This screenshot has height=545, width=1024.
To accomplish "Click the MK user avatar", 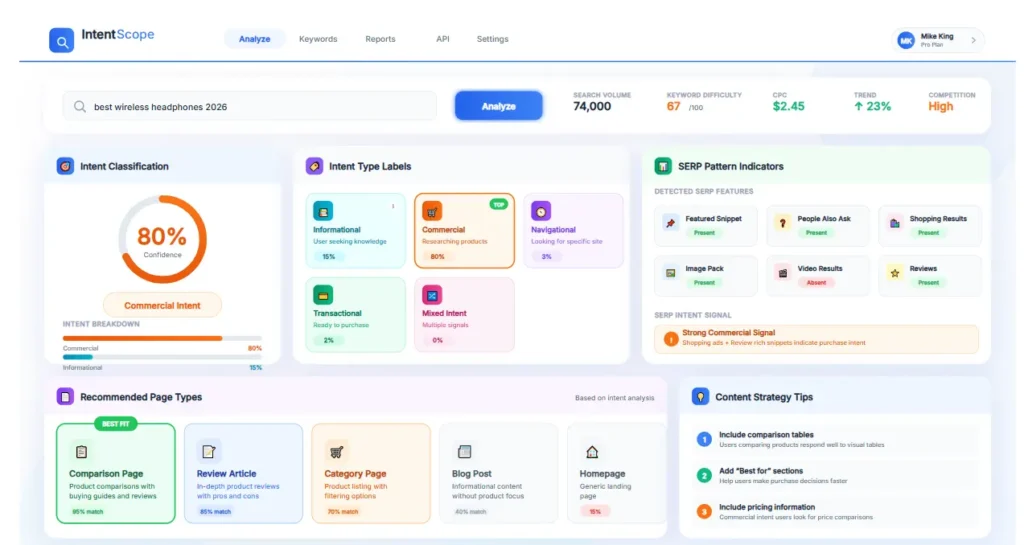I will (x=906, y=40).
